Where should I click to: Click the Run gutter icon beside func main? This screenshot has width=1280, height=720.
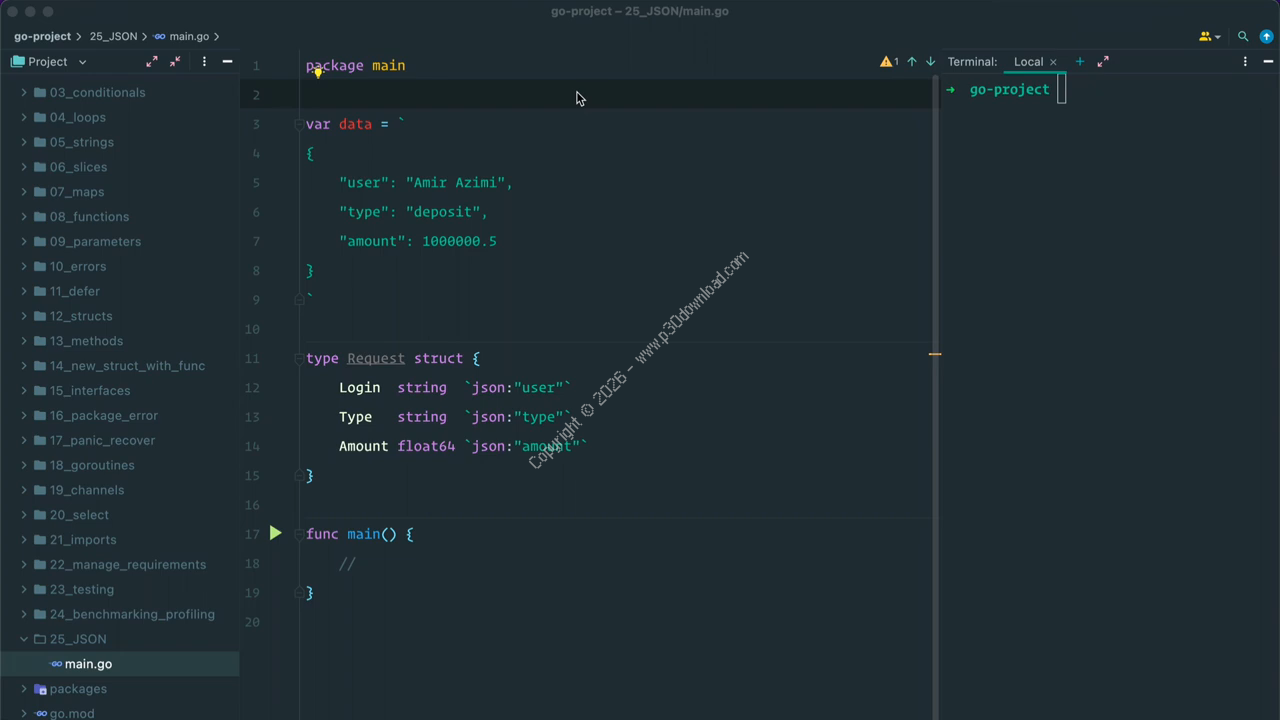pyautogui.click(x=275, y=534)
